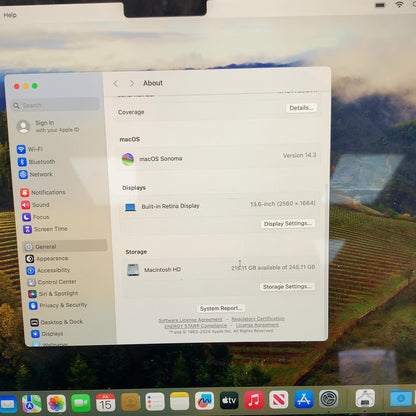
Task: Click the Coverage Details button
Action: tap(301, 108)
